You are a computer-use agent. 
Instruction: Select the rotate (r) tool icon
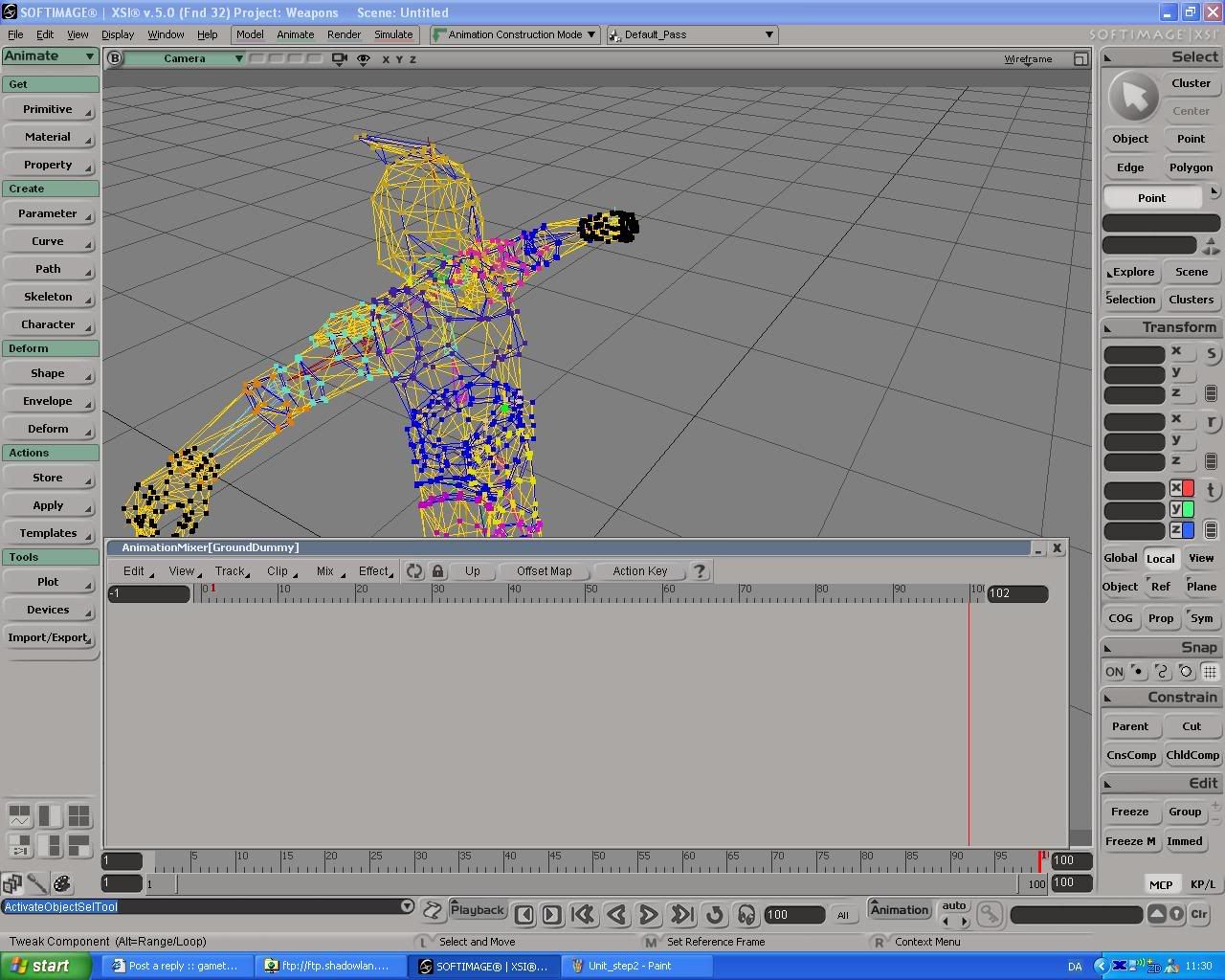tap(1211, 422)
